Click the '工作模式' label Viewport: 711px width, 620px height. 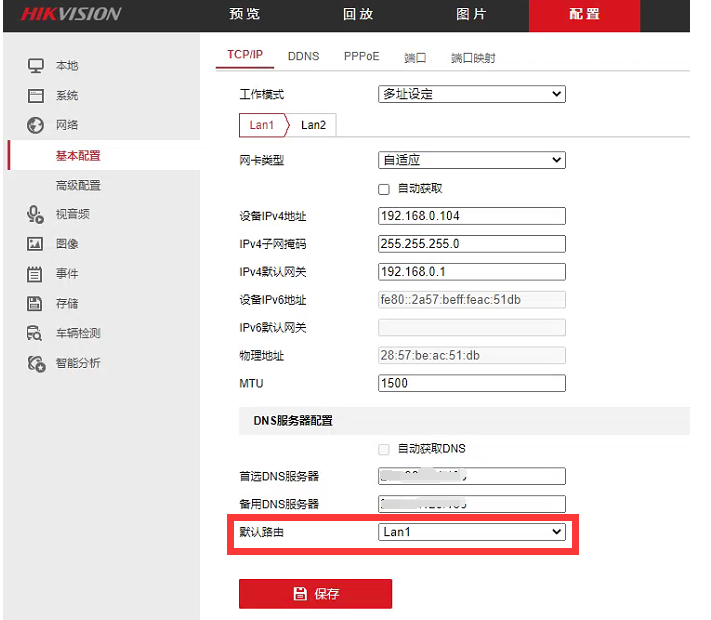coord(262,94)
